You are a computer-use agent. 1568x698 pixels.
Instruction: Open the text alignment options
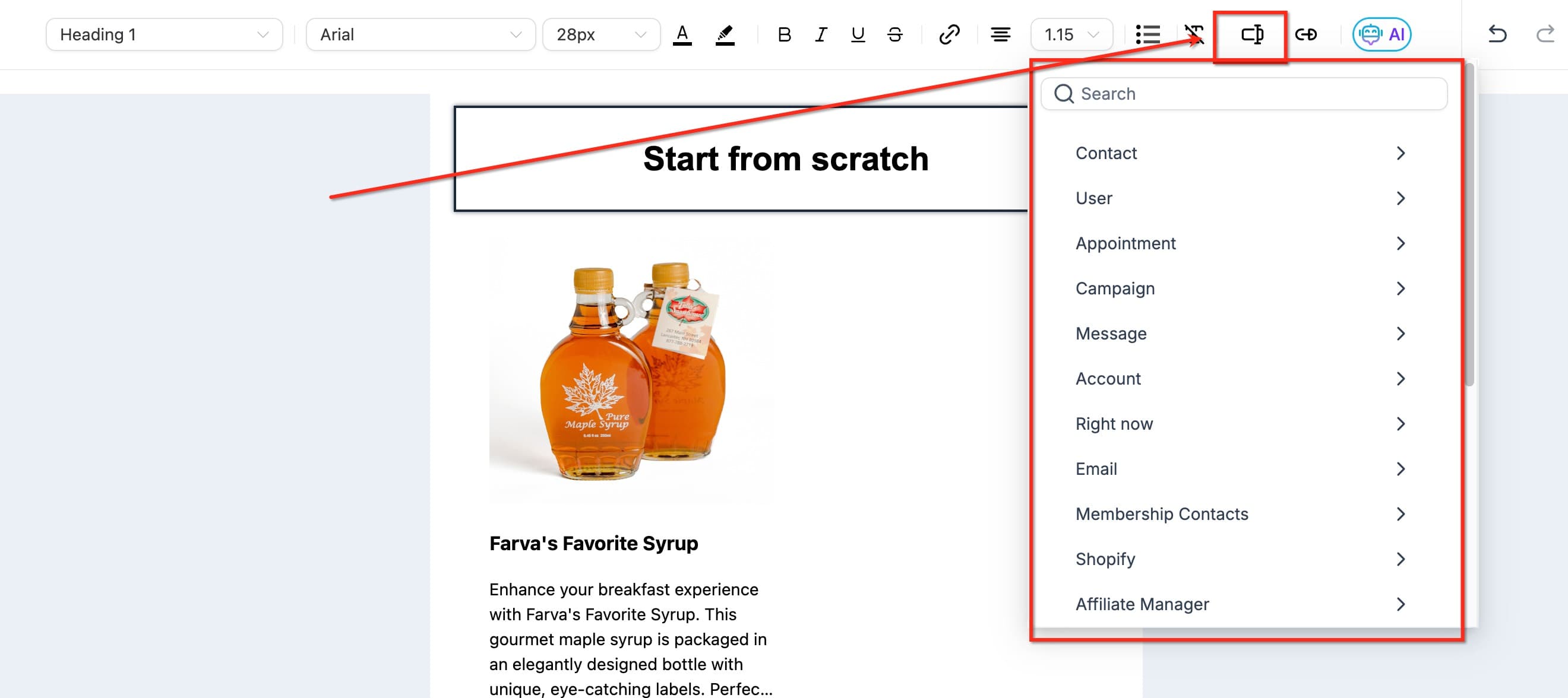coord(1000,34)
